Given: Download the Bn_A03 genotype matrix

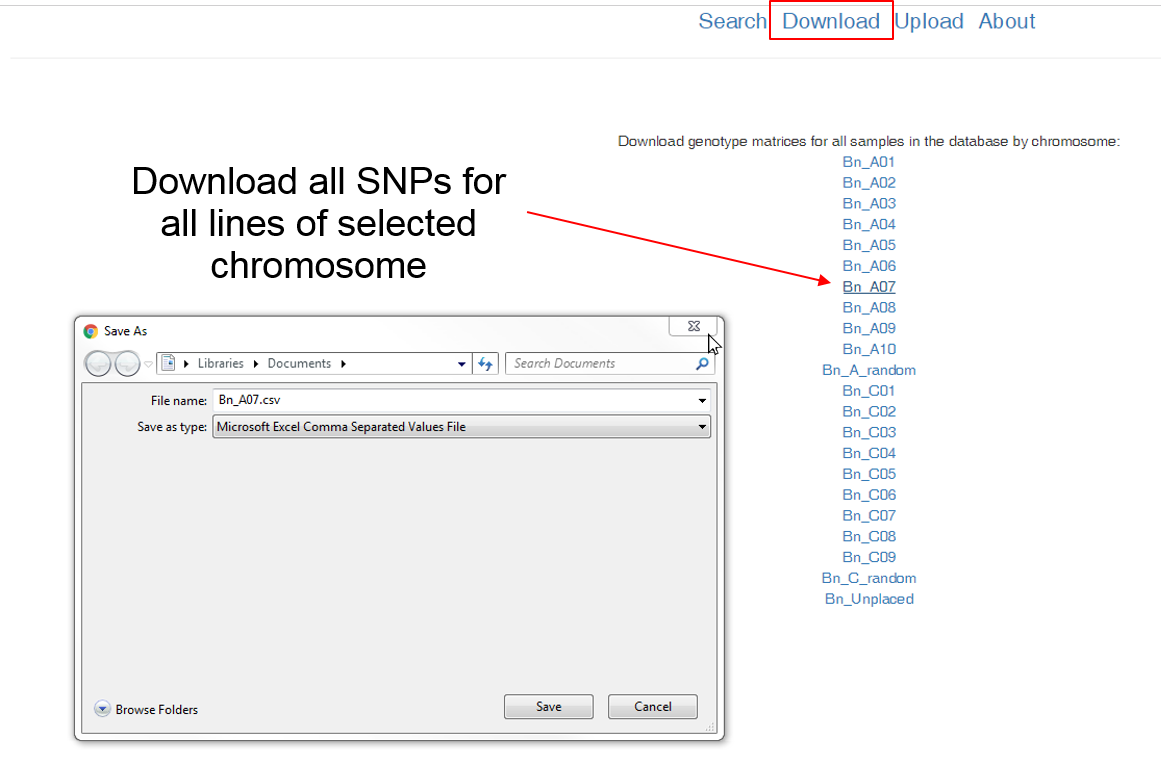Looking at the screenshot, I should (x=869, y=203).
